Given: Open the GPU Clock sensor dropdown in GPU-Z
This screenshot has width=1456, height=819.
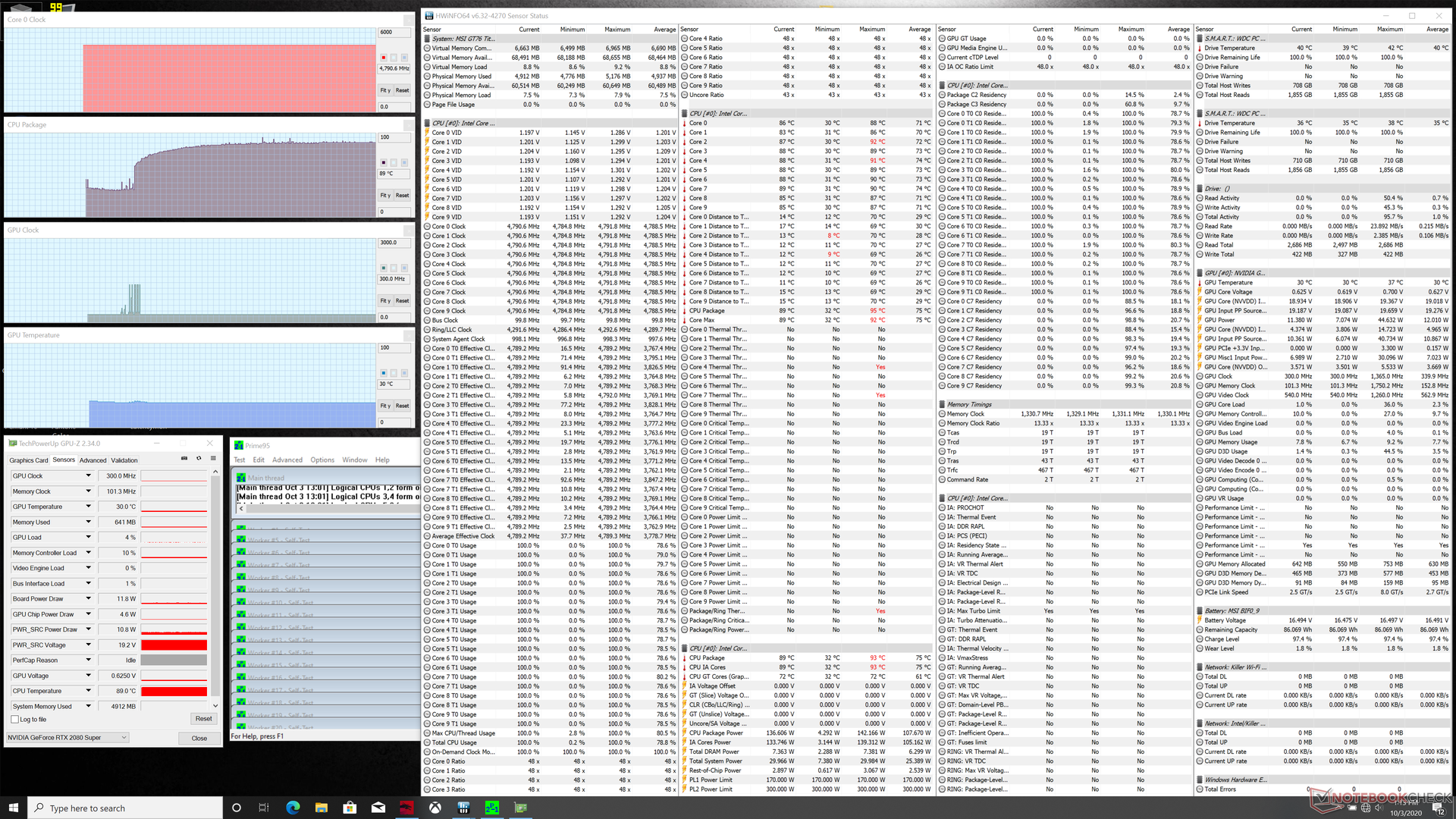Looking at the screenshot, I should [x=88, y=476].
